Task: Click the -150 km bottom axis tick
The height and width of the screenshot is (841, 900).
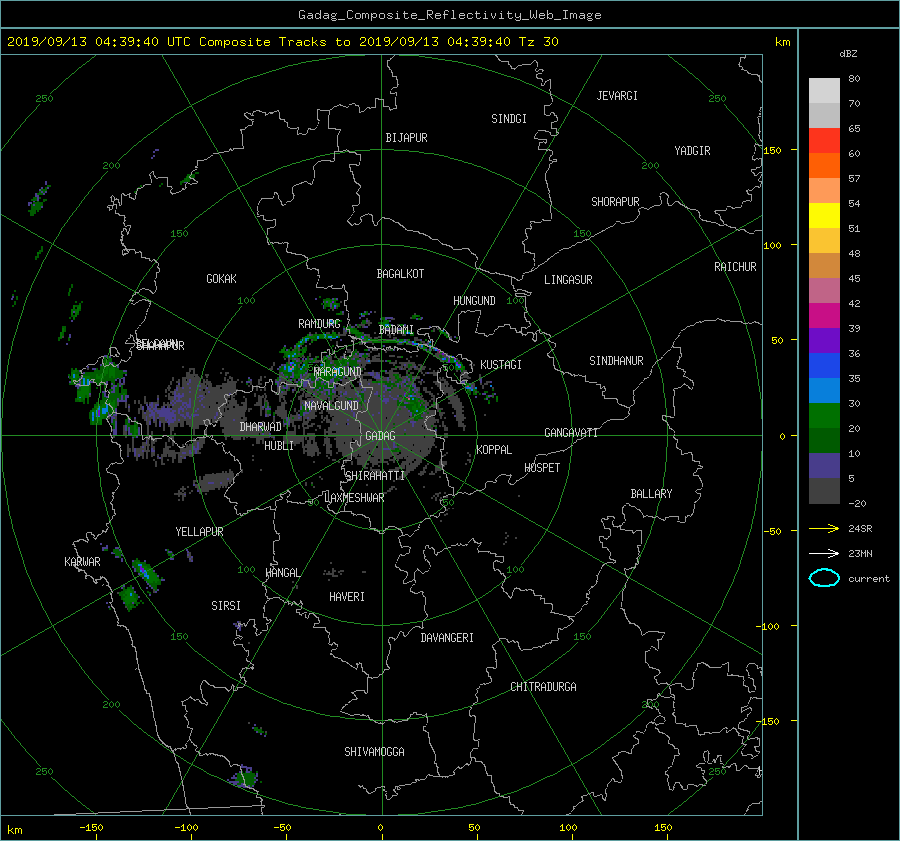Action: point(91,828)
